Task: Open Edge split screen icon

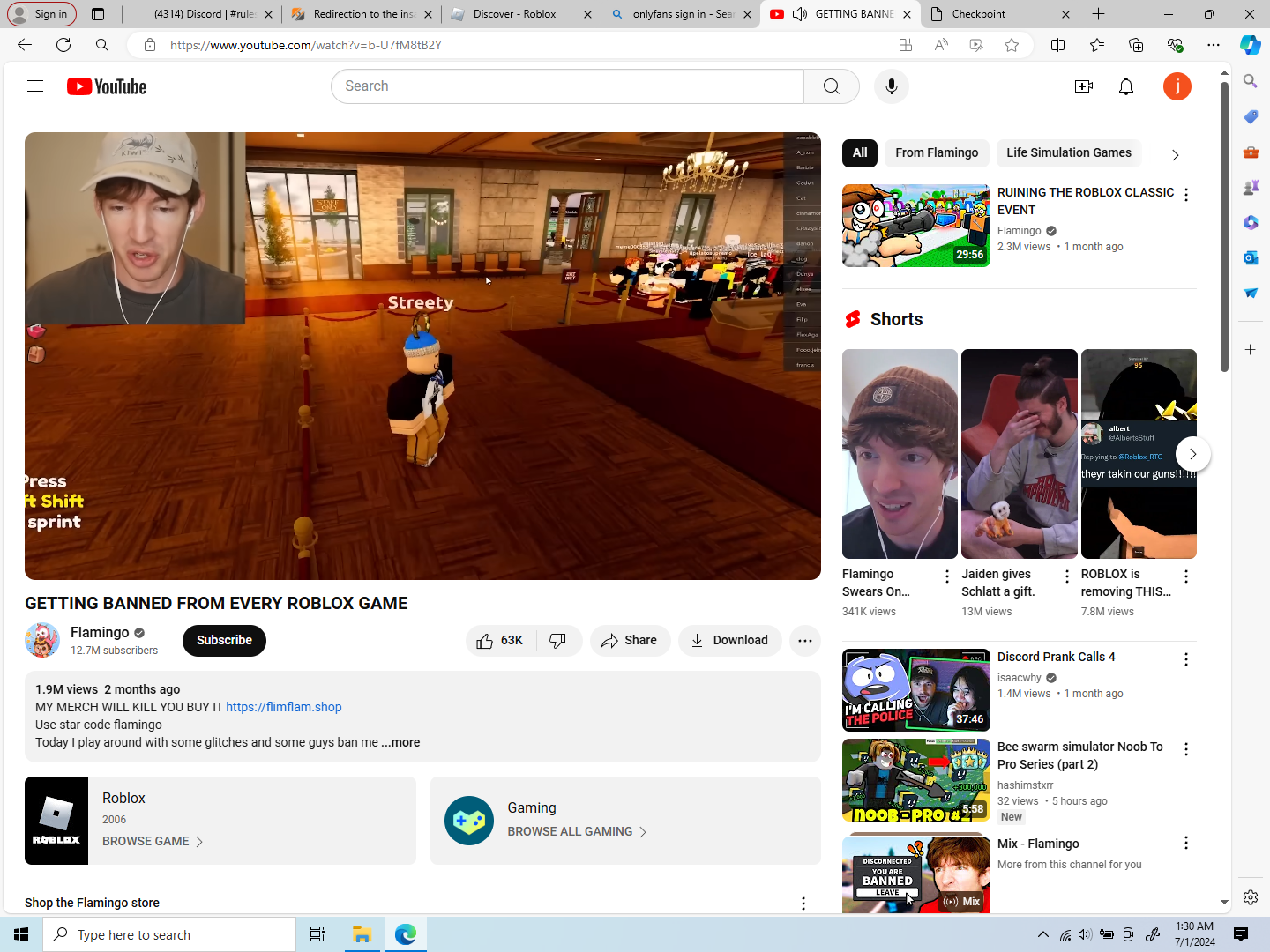Action: point(1058,45)
